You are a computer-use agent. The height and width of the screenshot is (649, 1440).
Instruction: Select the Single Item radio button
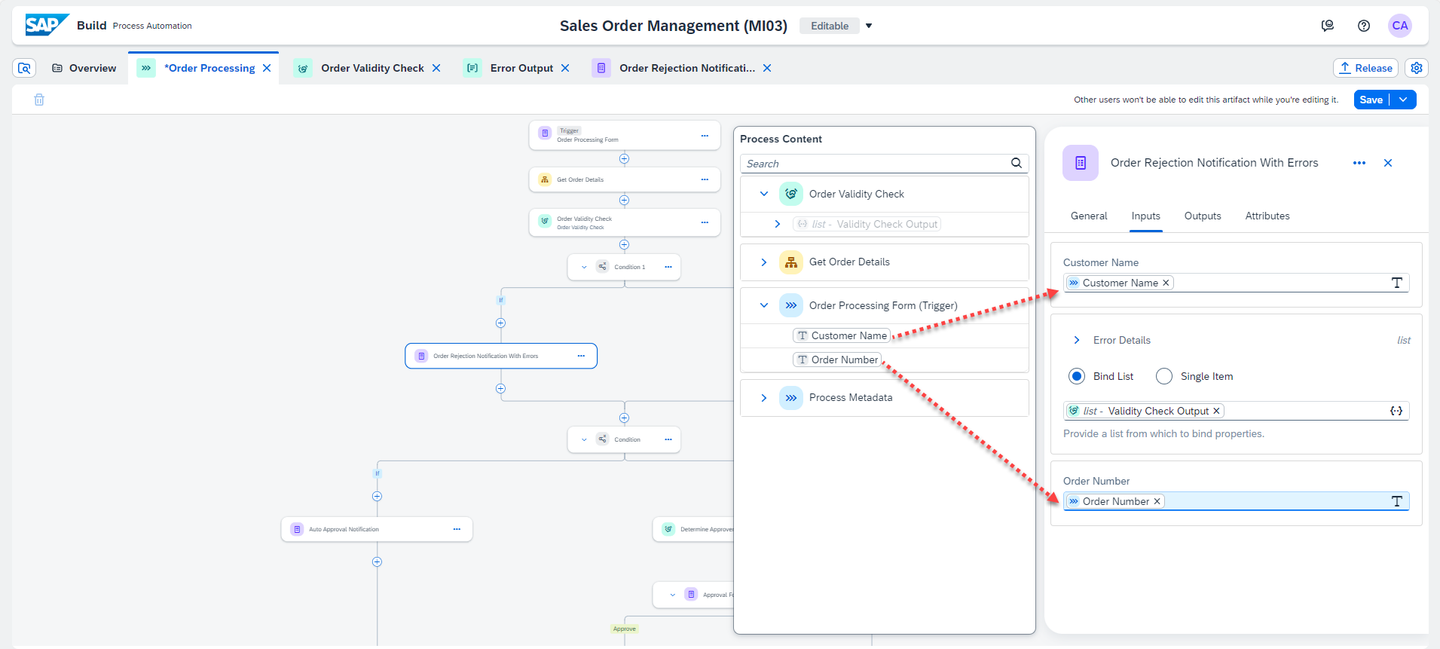pos(1164,376)
